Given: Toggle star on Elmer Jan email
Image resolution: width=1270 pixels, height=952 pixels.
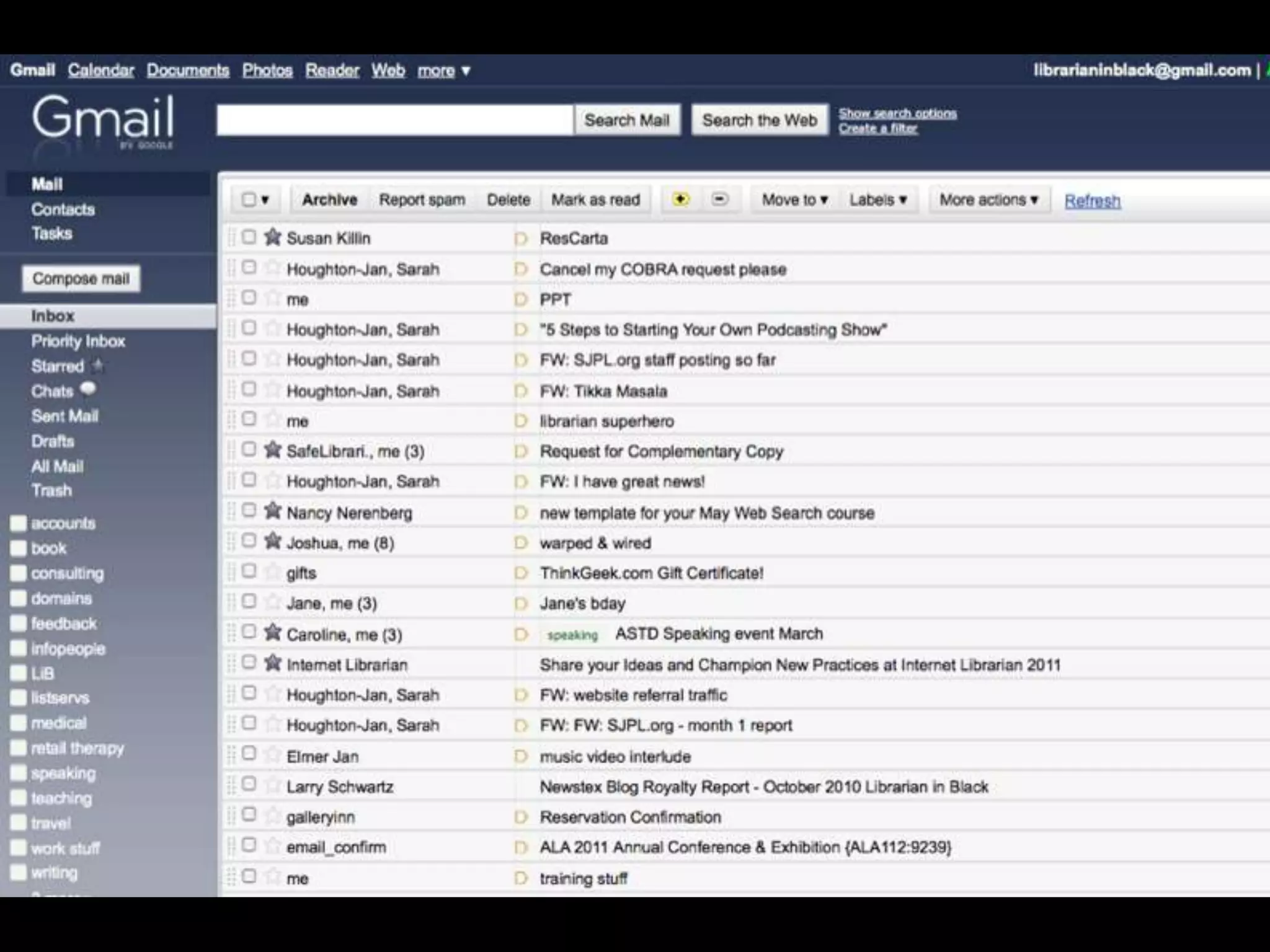Looking at the screenshot, I should [273, 755].
